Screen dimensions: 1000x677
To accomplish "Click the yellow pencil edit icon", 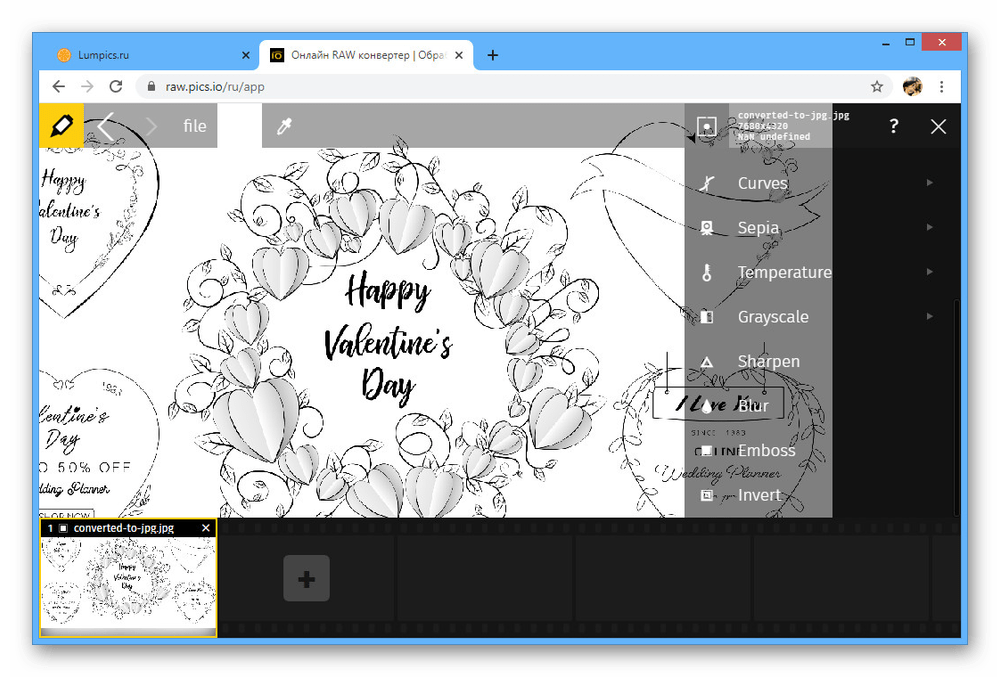I will [61, 126].
